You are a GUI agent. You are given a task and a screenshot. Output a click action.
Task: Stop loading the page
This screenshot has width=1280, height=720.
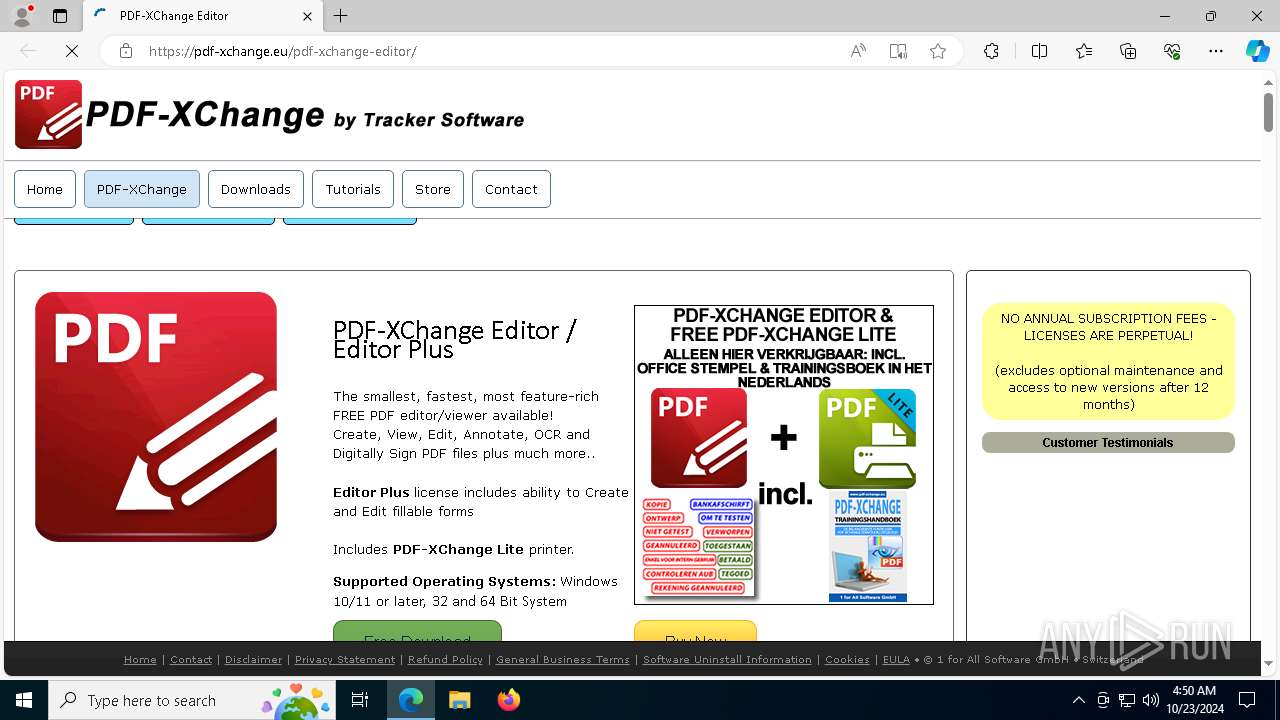pyautogui.click(x=72, y=51)
